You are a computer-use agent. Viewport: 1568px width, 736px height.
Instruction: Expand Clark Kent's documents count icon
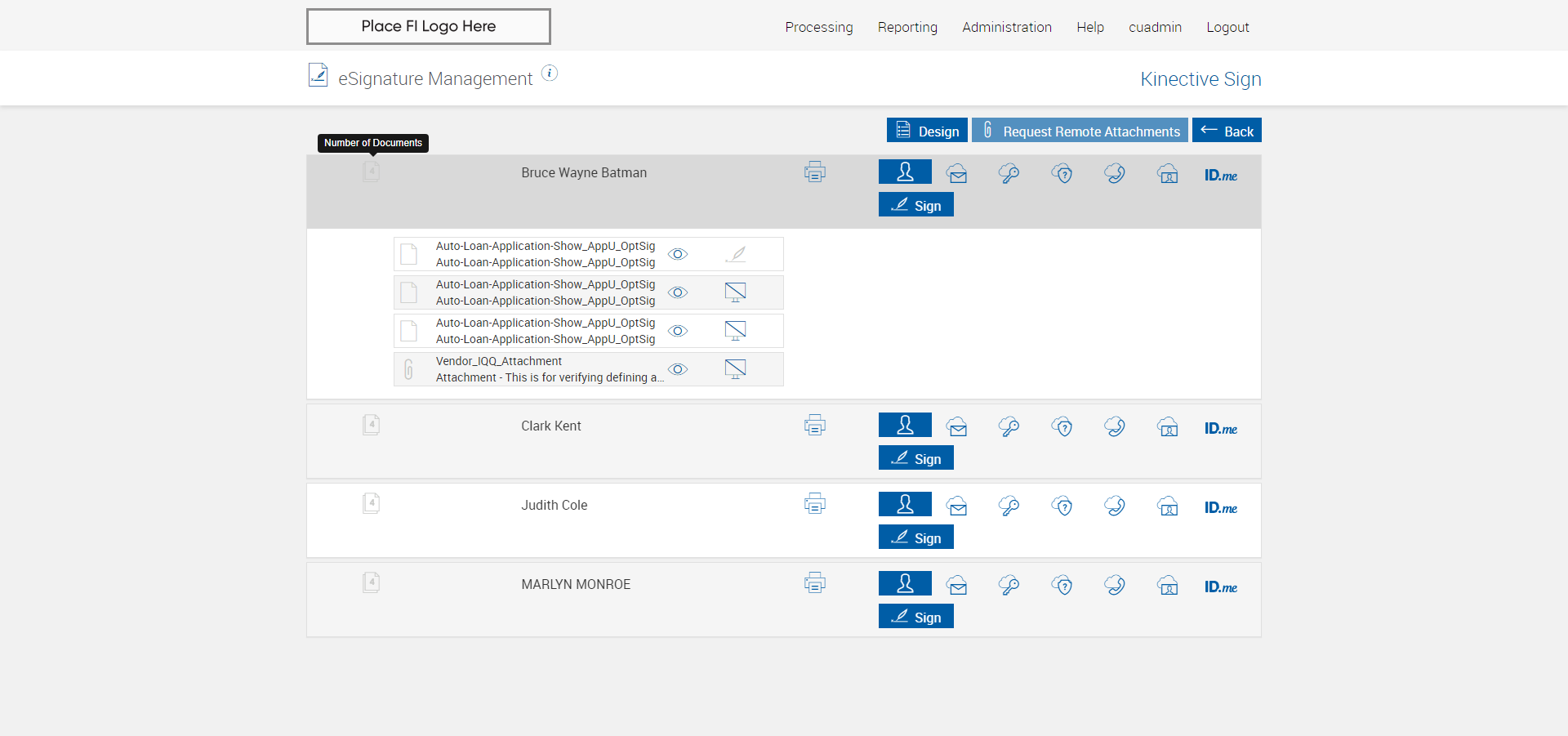point(372,425)
